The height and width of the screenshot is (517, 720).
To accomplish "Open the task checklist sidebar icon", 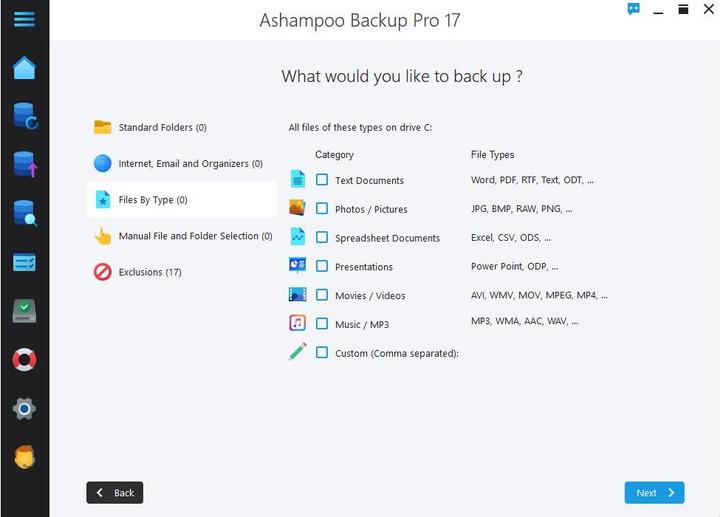I will click(x=24, y=262).
